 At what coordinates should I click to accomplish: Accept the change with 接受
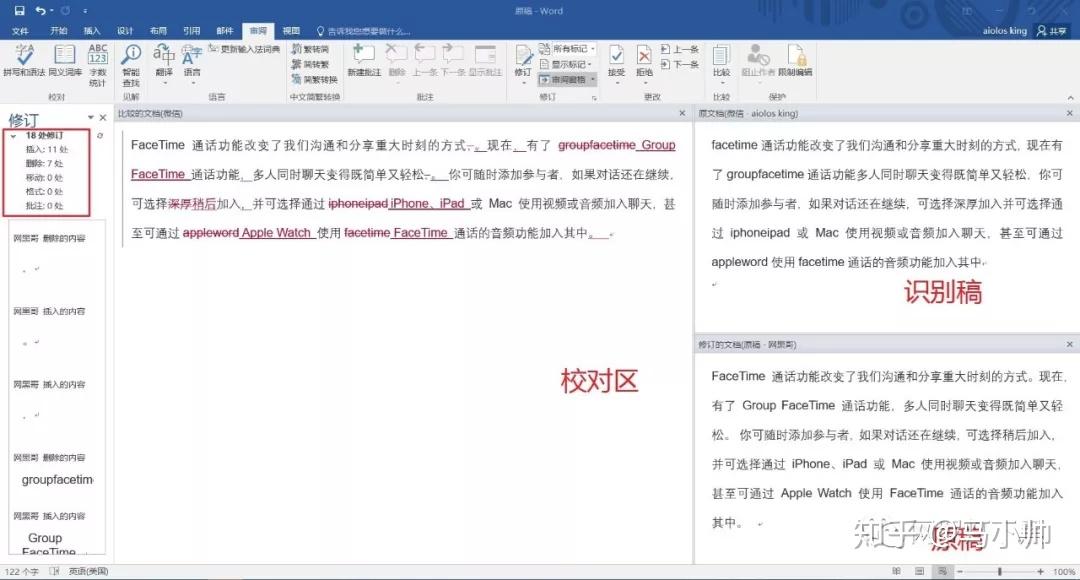pyautogui.click(x=616, y=63)
